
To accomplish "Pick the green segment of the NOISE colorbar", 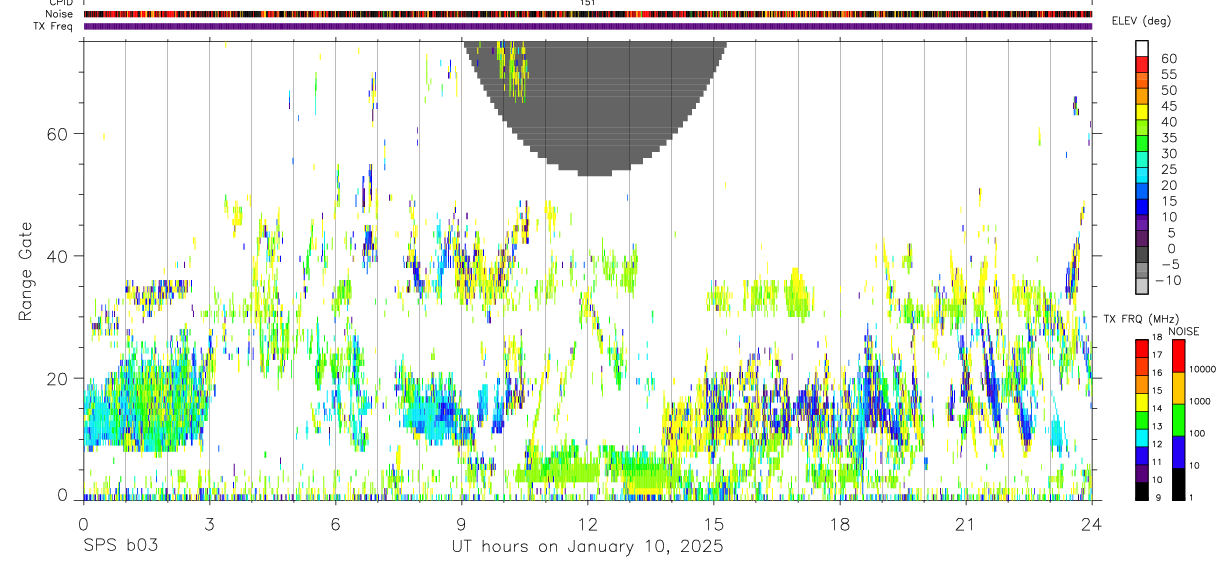I will [1178, 420].
